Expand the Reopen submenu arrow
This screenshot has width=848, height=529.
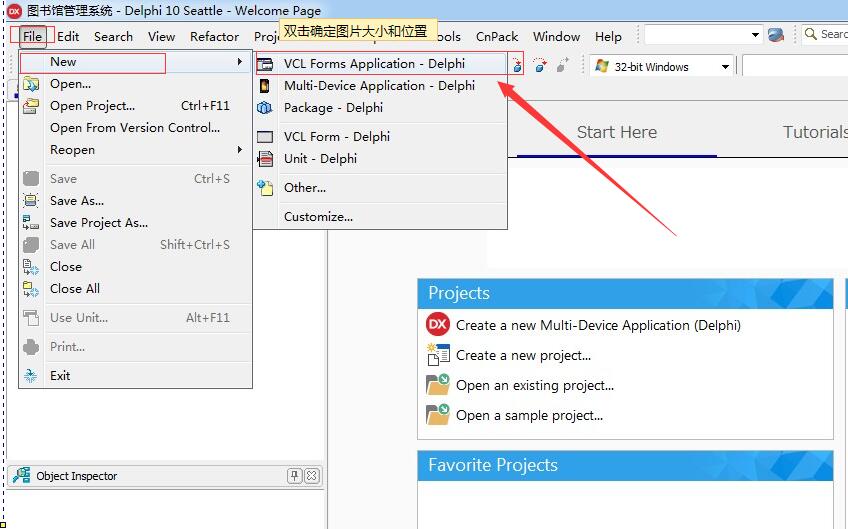point(240,149)
